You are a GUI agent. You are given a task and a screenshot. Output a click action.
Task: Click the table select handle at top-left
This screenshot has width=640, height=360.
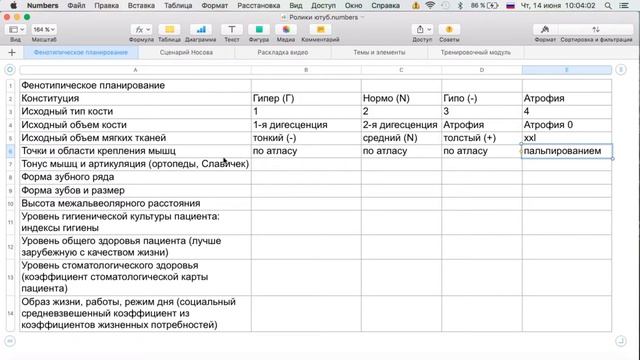click(10, 70)
